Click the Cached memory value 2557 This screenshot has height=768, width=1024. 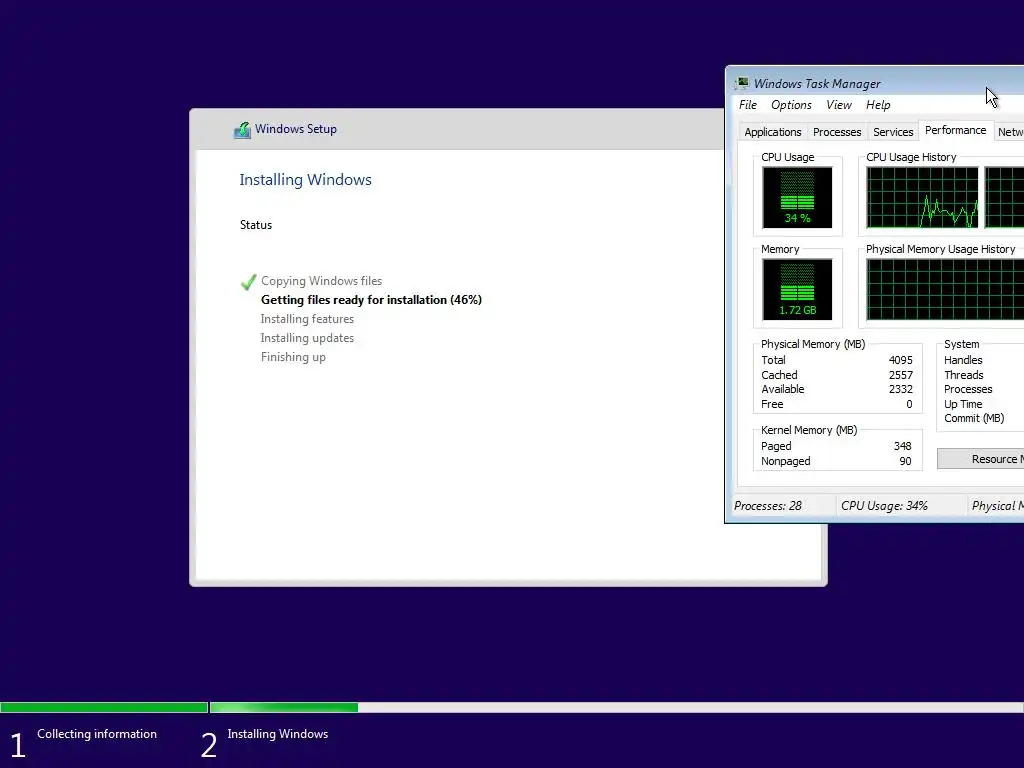900,376
